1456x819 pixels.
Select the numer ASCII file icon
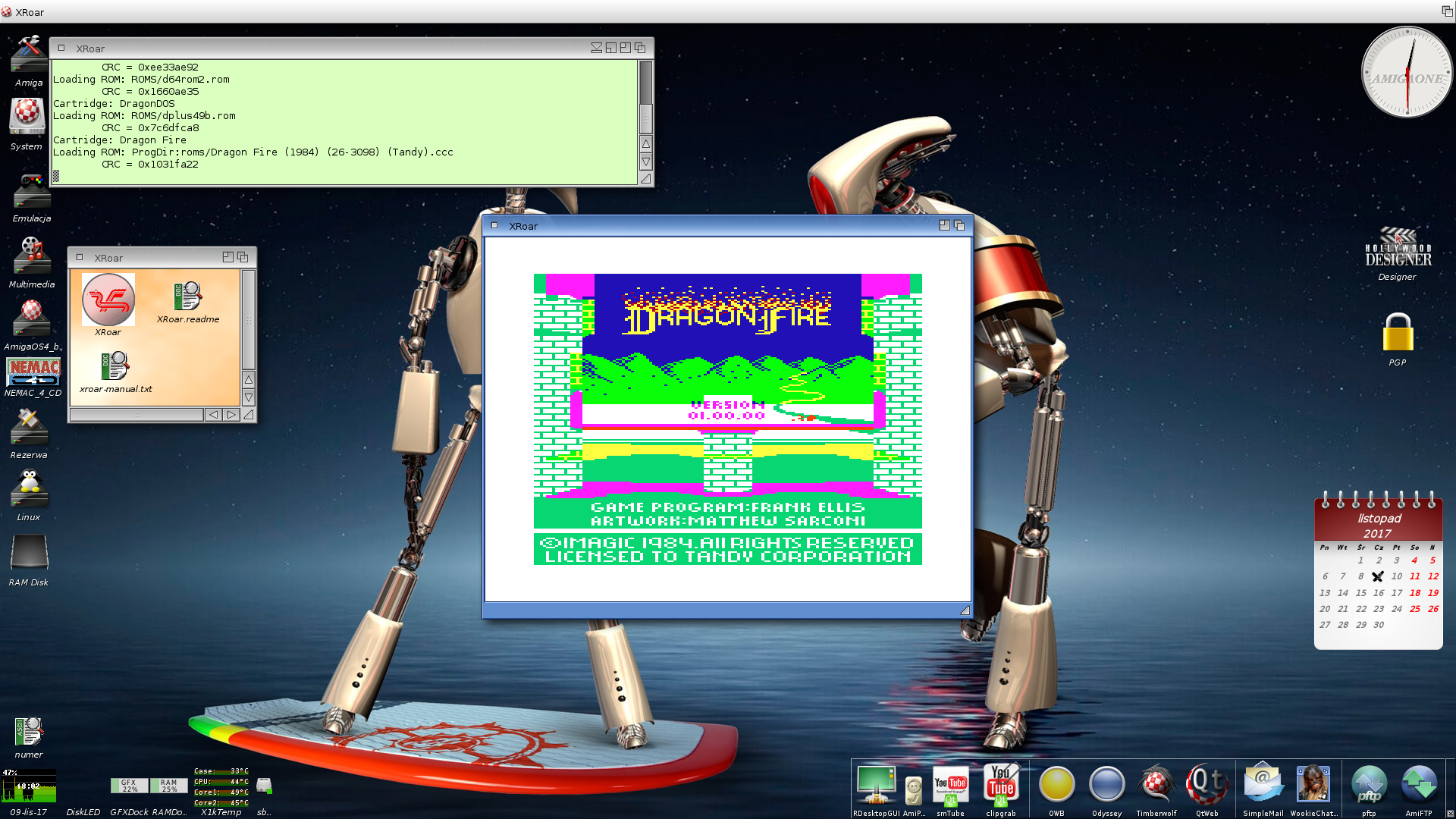[29, 732]
